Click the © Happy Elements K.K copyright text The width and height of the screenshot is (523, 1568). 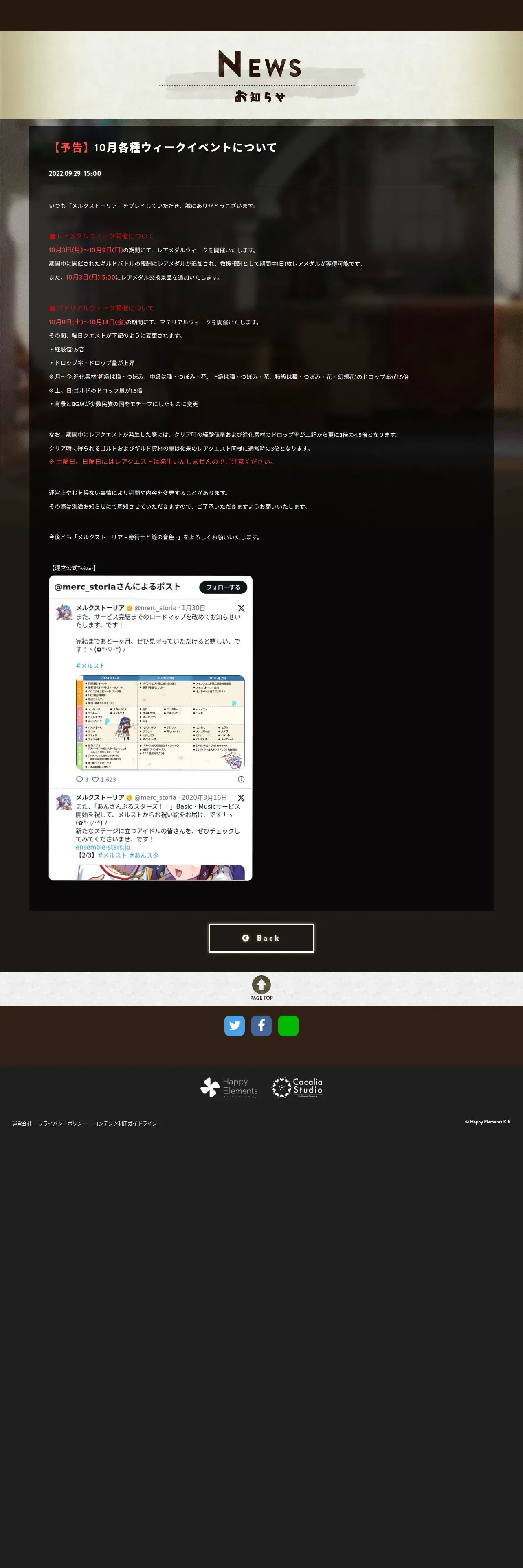coord(488,1122)
